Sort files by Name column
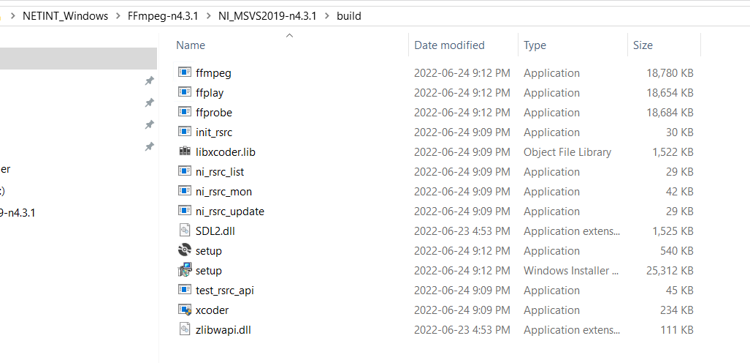Viewport: 750px width, 363px height. pyautogui.click(x=190, y=45)
